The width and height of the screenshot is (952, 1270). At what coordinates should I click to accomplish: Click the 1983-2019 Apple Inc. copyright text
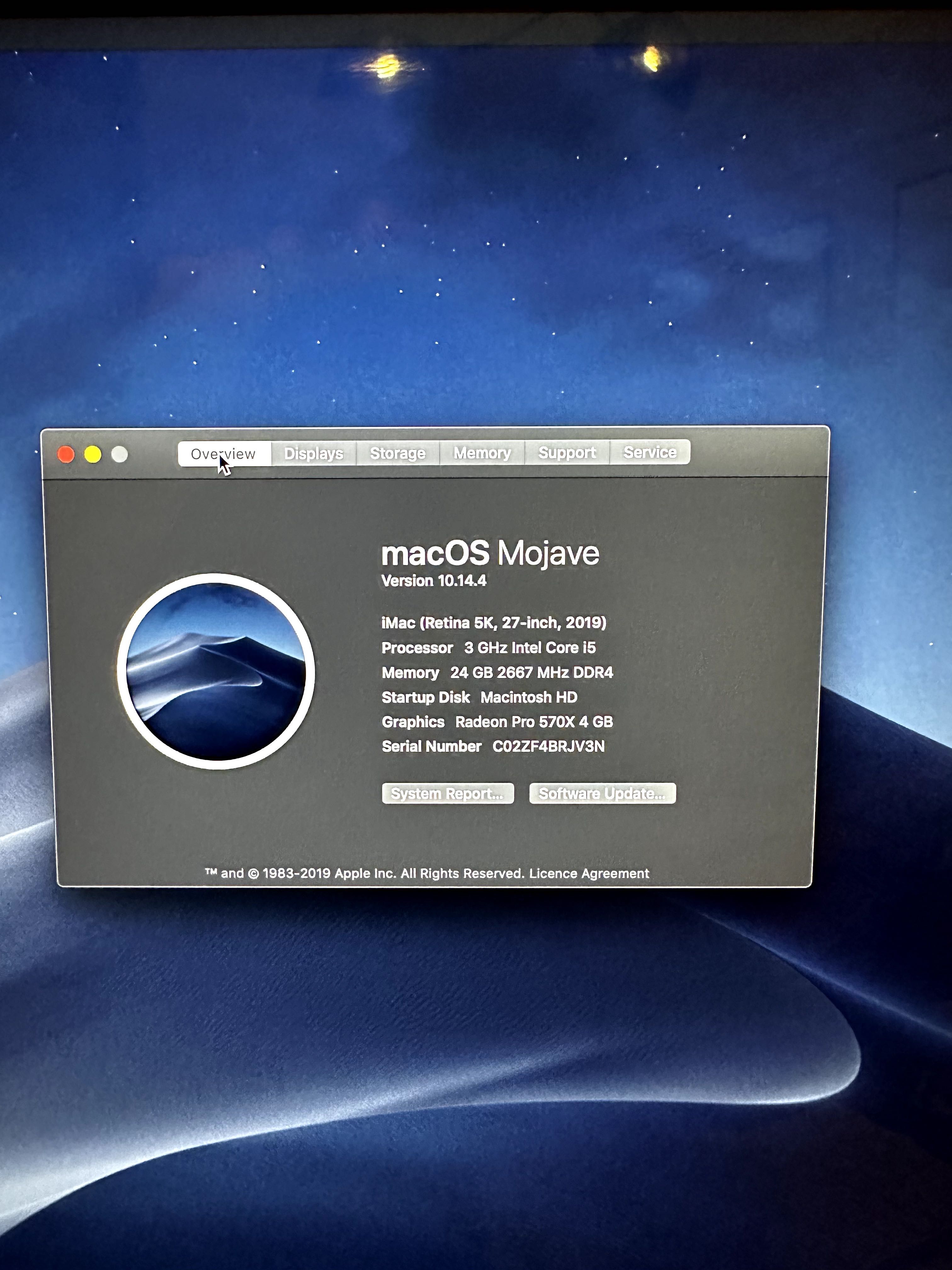[x=364, y=873]
